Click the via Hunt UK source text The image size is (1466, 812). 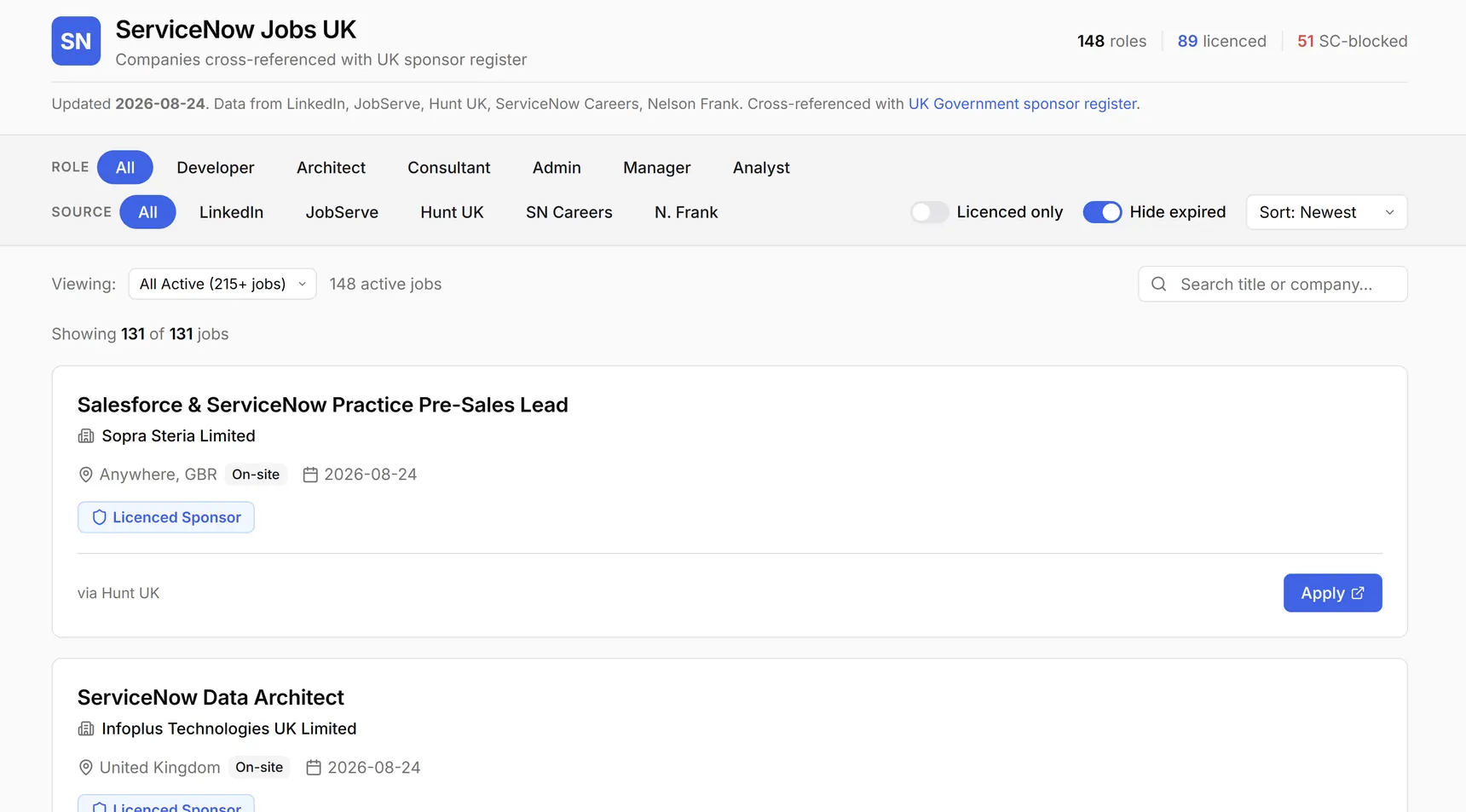pyautogui.click(x=118, y=593)
